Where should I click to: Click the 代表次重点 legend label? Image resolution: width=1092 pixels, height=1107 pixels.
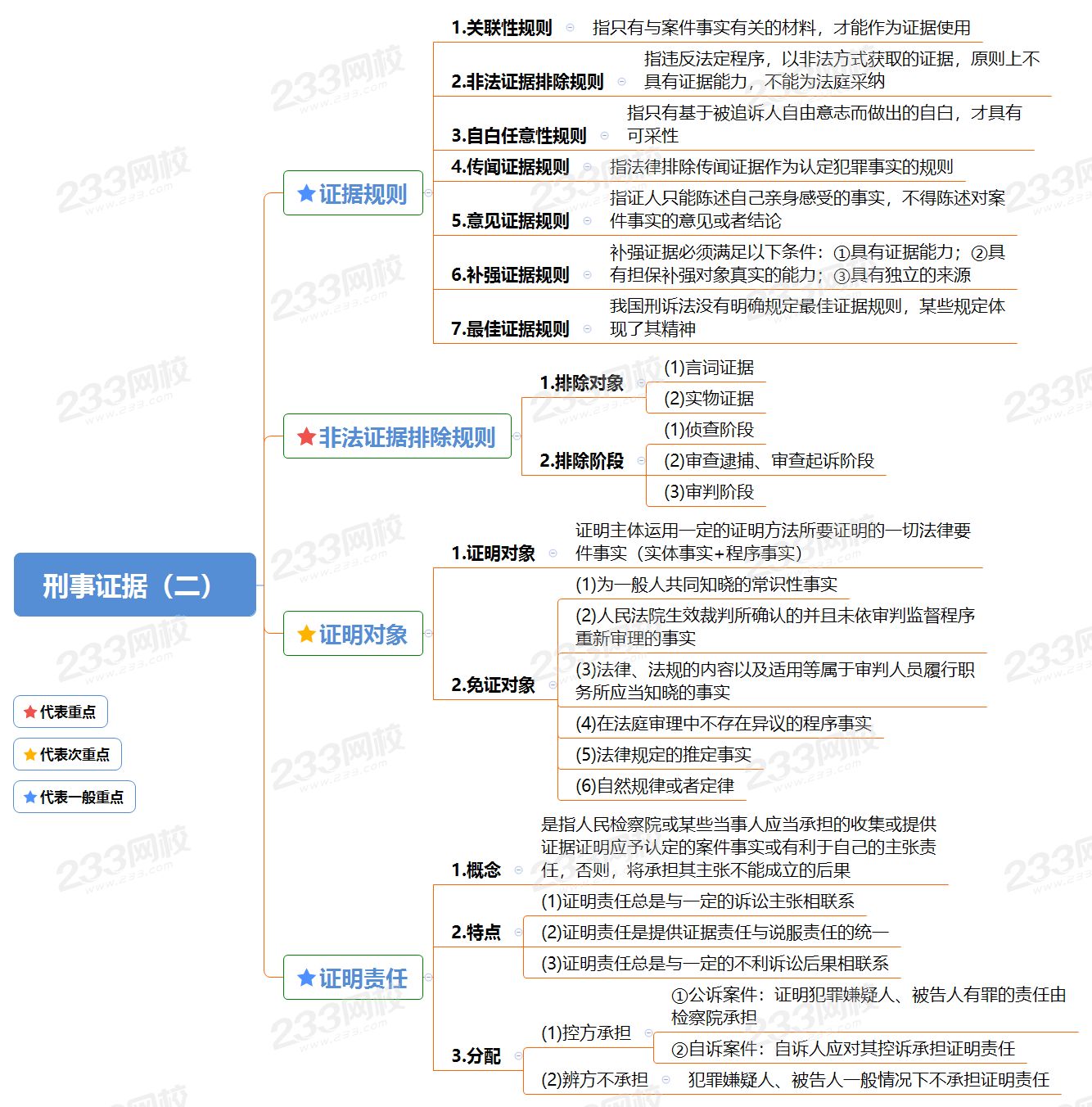click(74, 755)
